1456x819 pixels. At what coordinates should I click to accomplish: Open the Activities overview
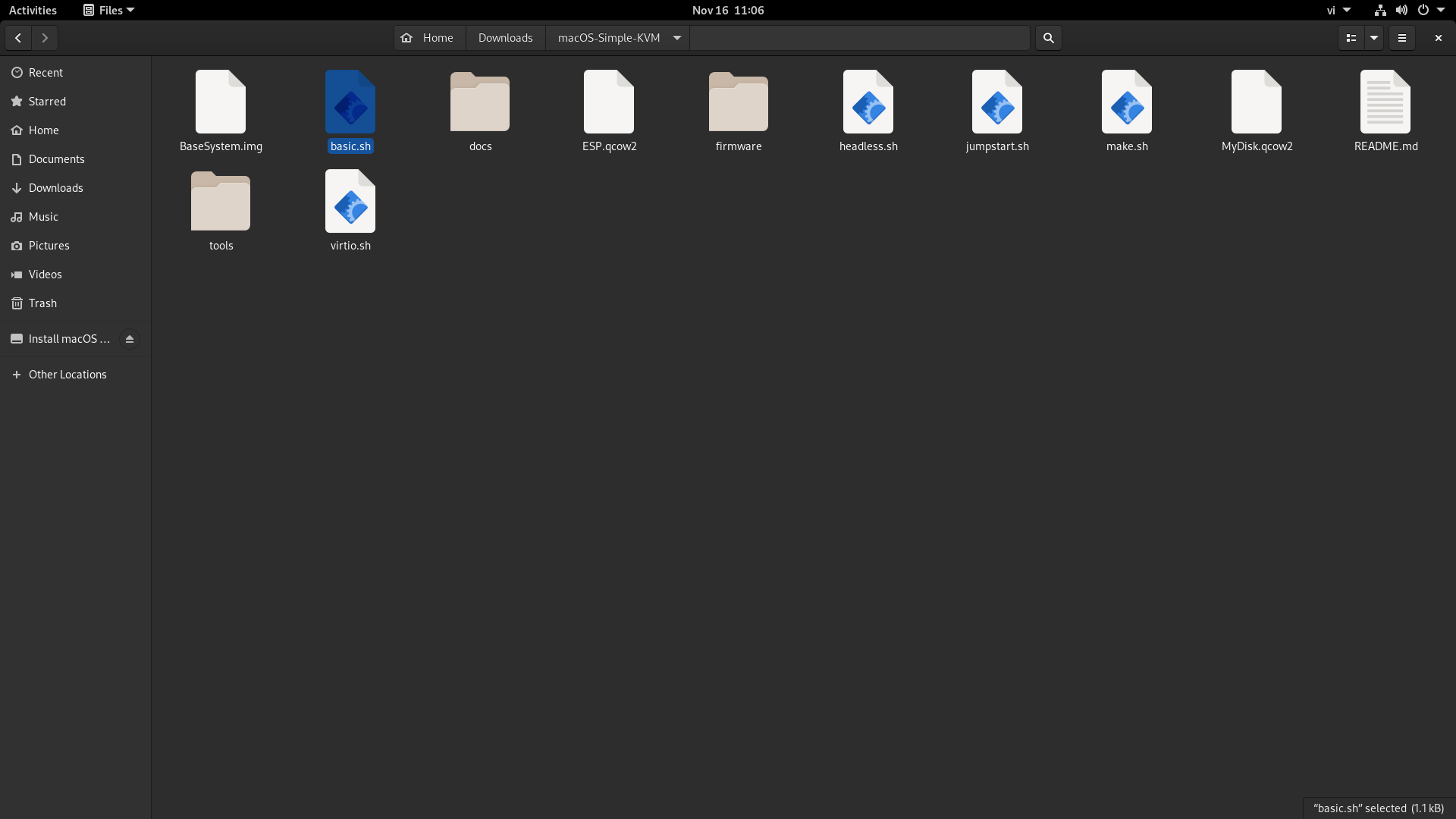tap(33, 10)
